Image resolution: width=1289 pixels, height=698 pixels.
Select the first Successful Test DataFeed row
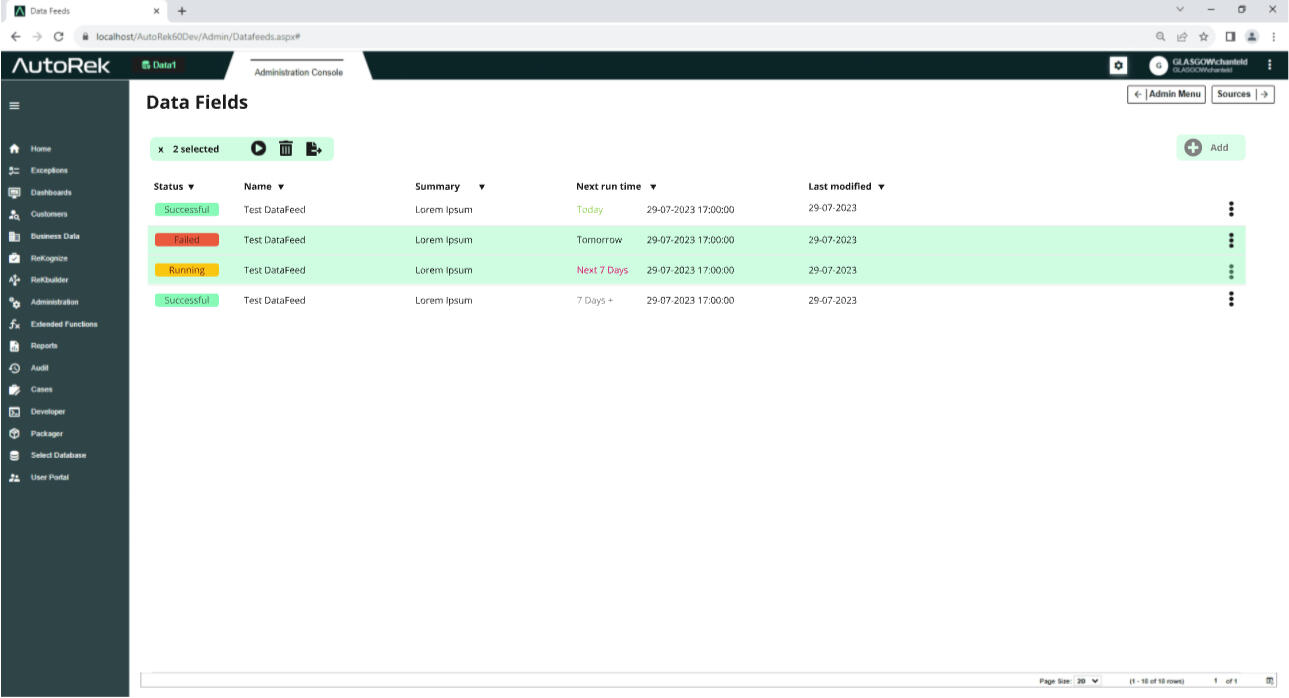click(274, 210)
